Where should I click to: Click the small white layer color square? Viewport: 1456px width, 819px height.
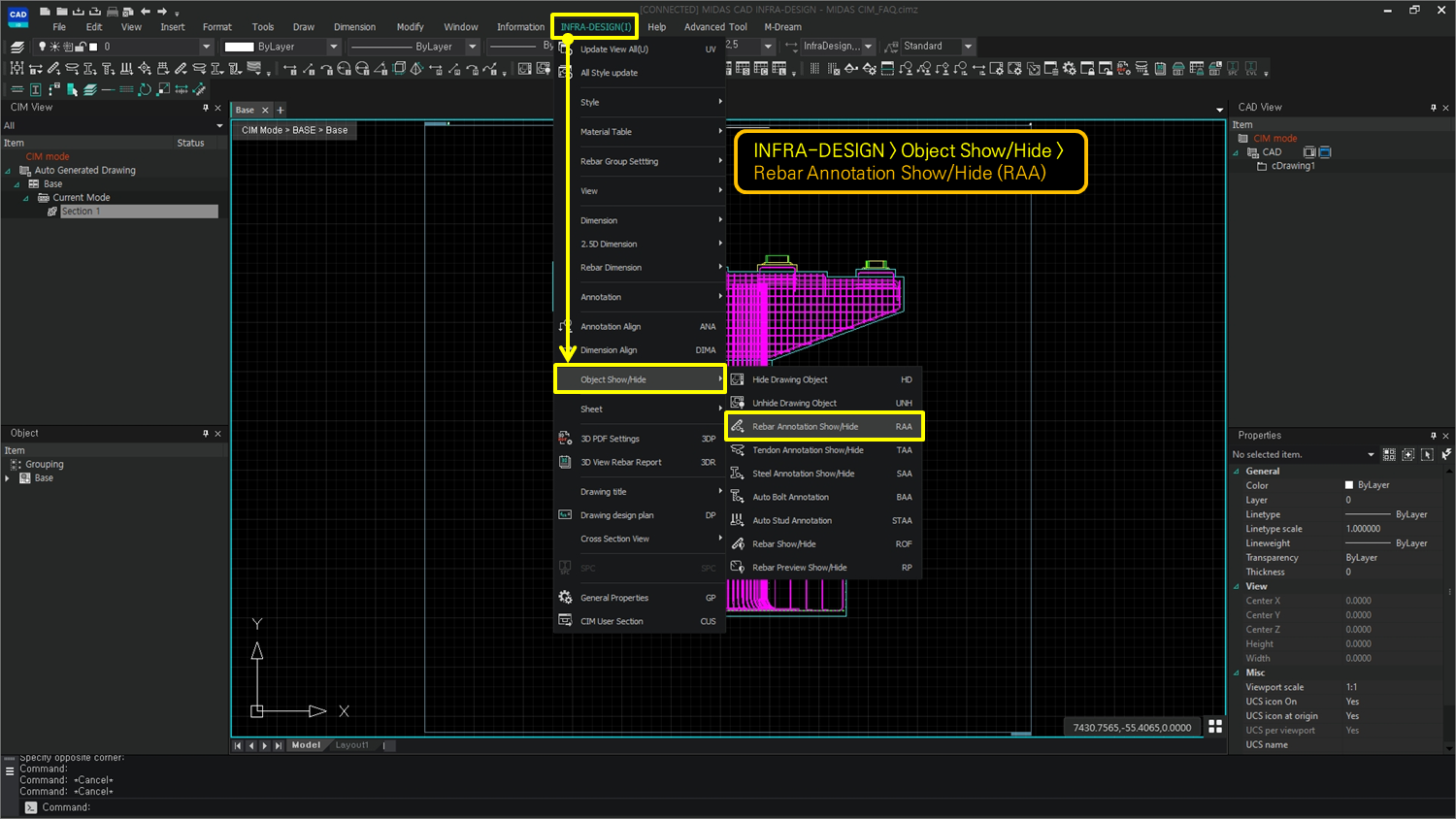pos(93,47)
